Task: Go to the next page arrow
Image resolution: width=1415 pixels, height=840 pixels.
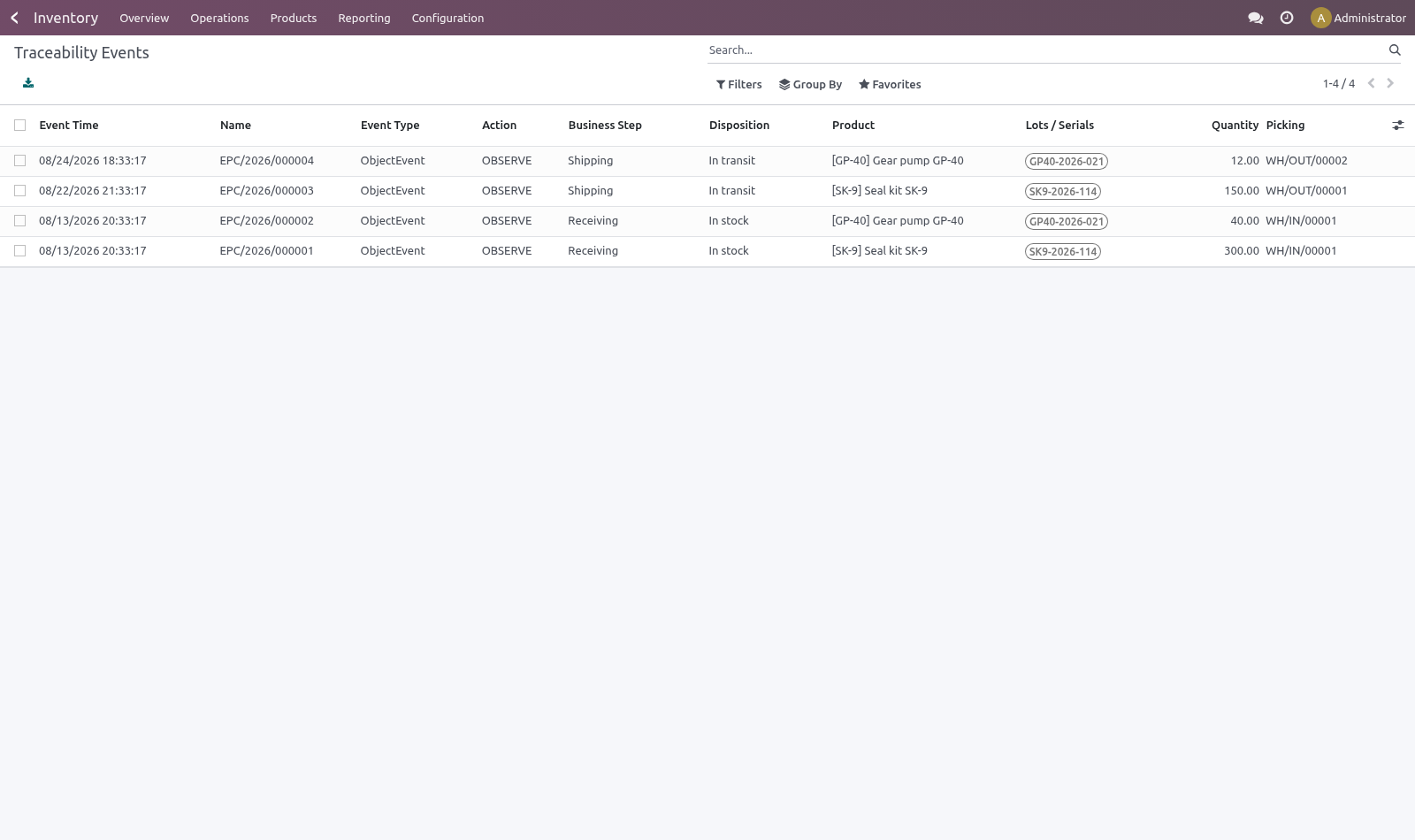Action: pyautogui.click(x=1390, y=83)
